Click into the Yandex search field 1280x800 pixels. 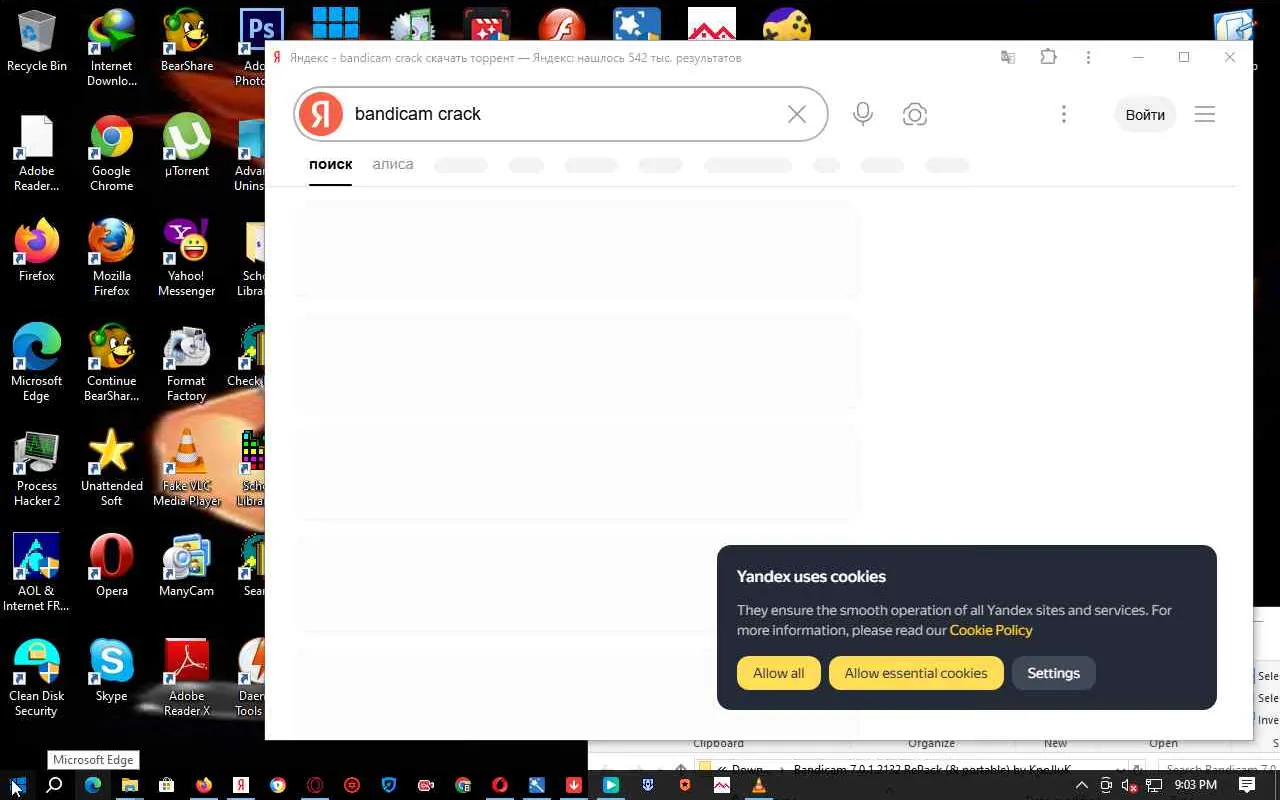(x=561, y=114)
